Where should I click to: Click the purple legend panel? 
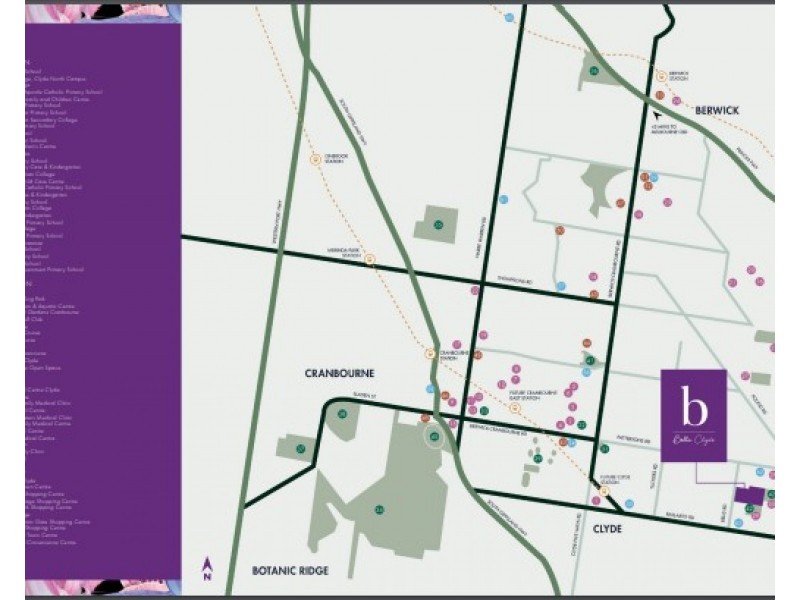point(103,300)
